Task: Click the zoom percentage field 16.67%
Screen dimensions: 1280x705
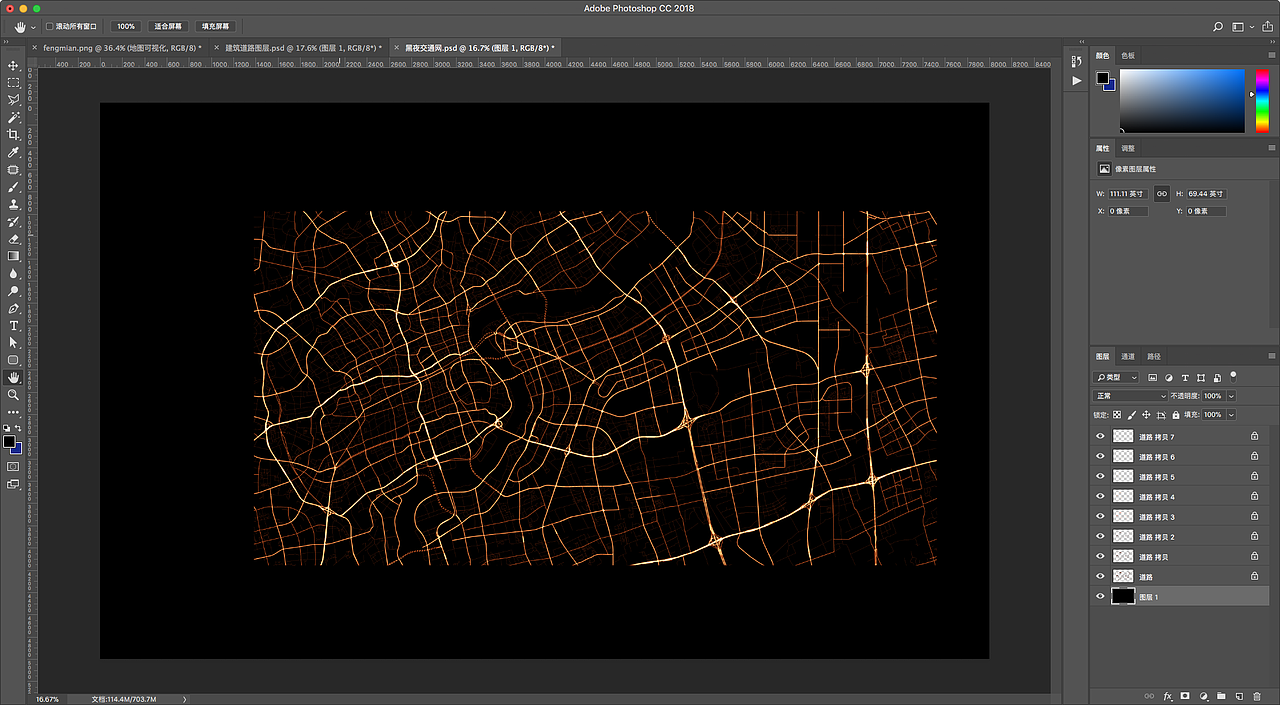Action: point(48,699)
